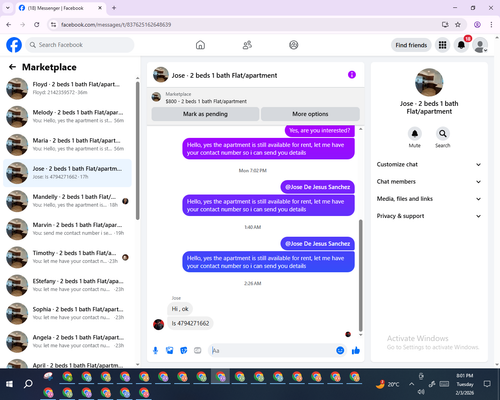
Task: Click More options button
Action: pyautogui.click(x=310, y=114)
